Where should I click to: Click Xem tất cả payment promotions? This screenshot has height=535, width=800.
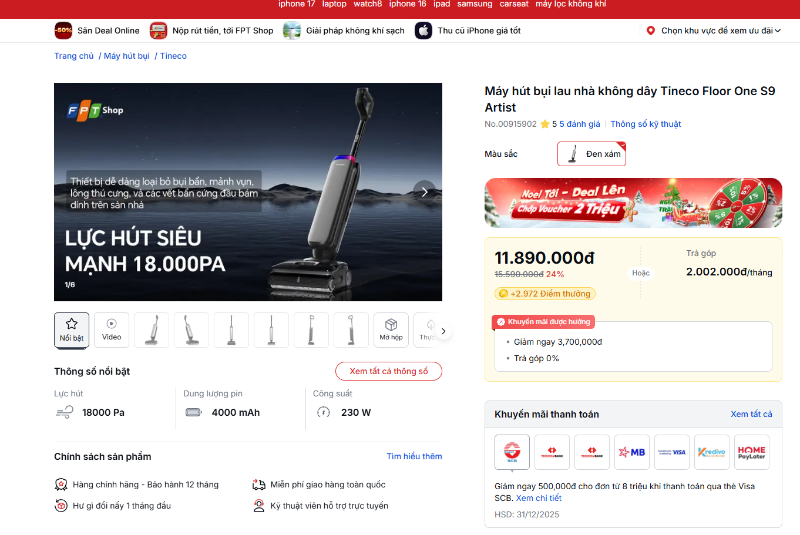751,414
